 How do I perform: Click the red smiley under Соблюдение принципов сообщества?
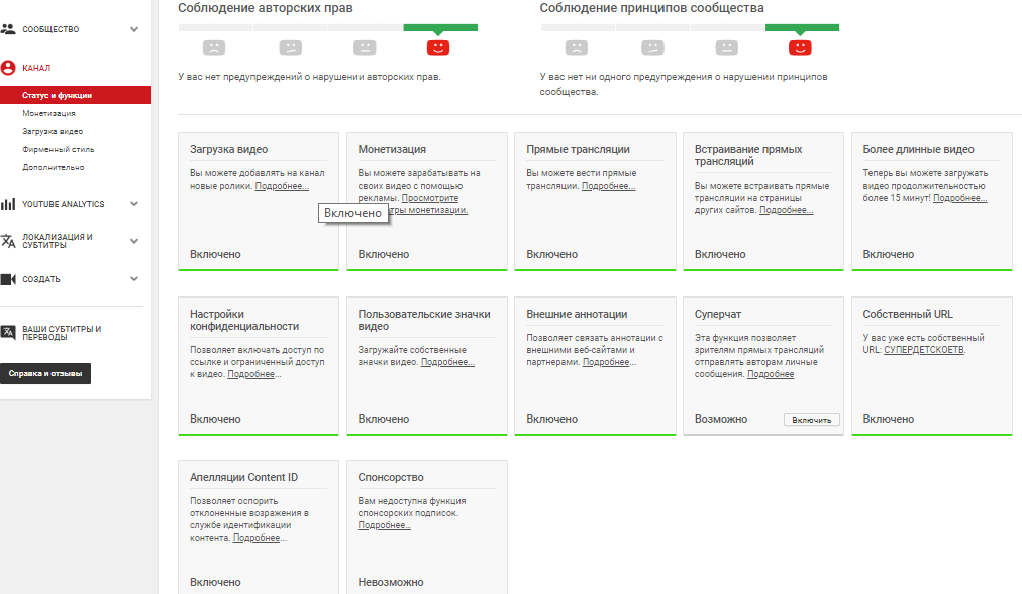799,47
